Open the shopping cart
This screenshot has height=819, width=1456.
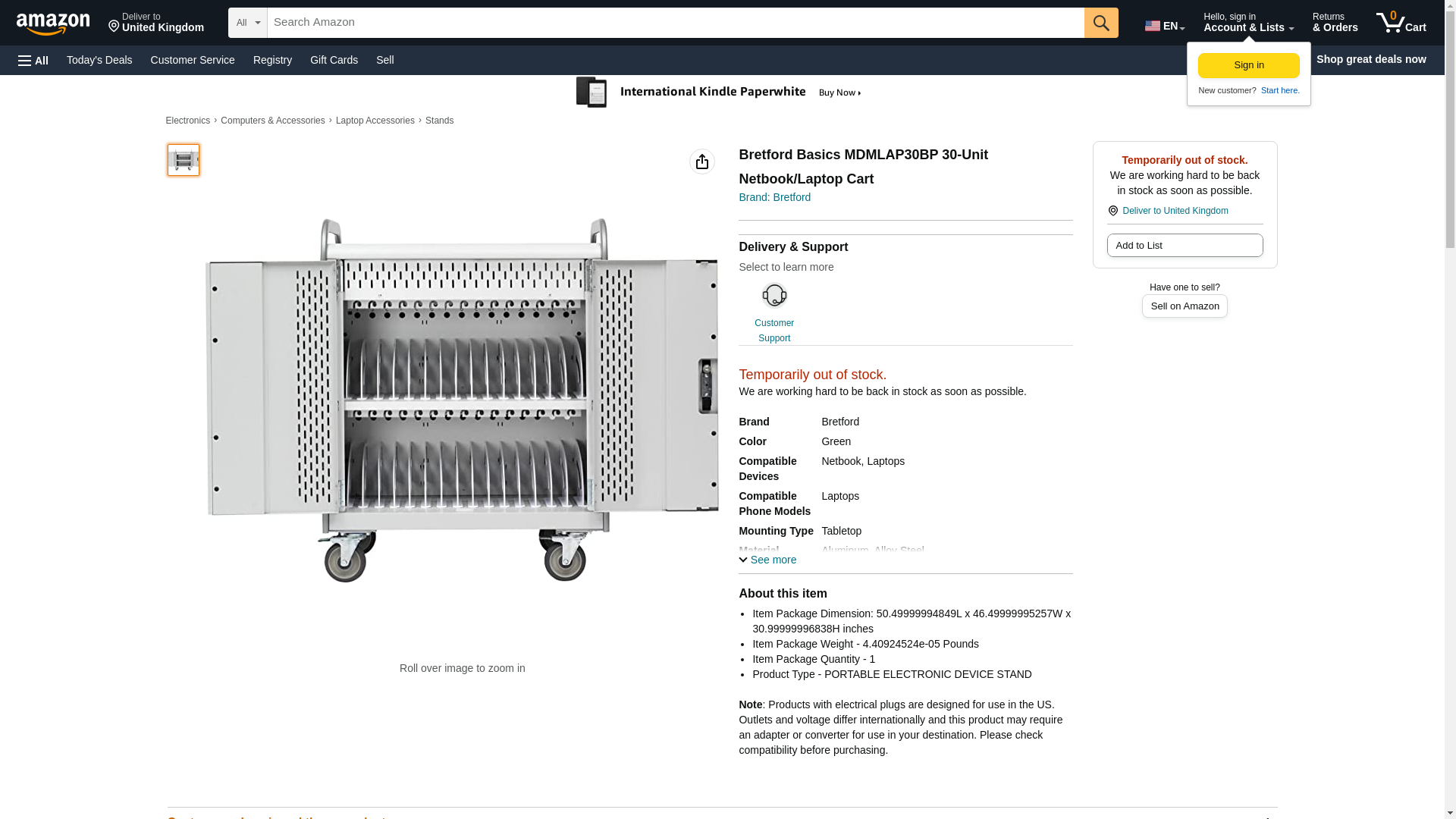click(x=1401, y=23)
